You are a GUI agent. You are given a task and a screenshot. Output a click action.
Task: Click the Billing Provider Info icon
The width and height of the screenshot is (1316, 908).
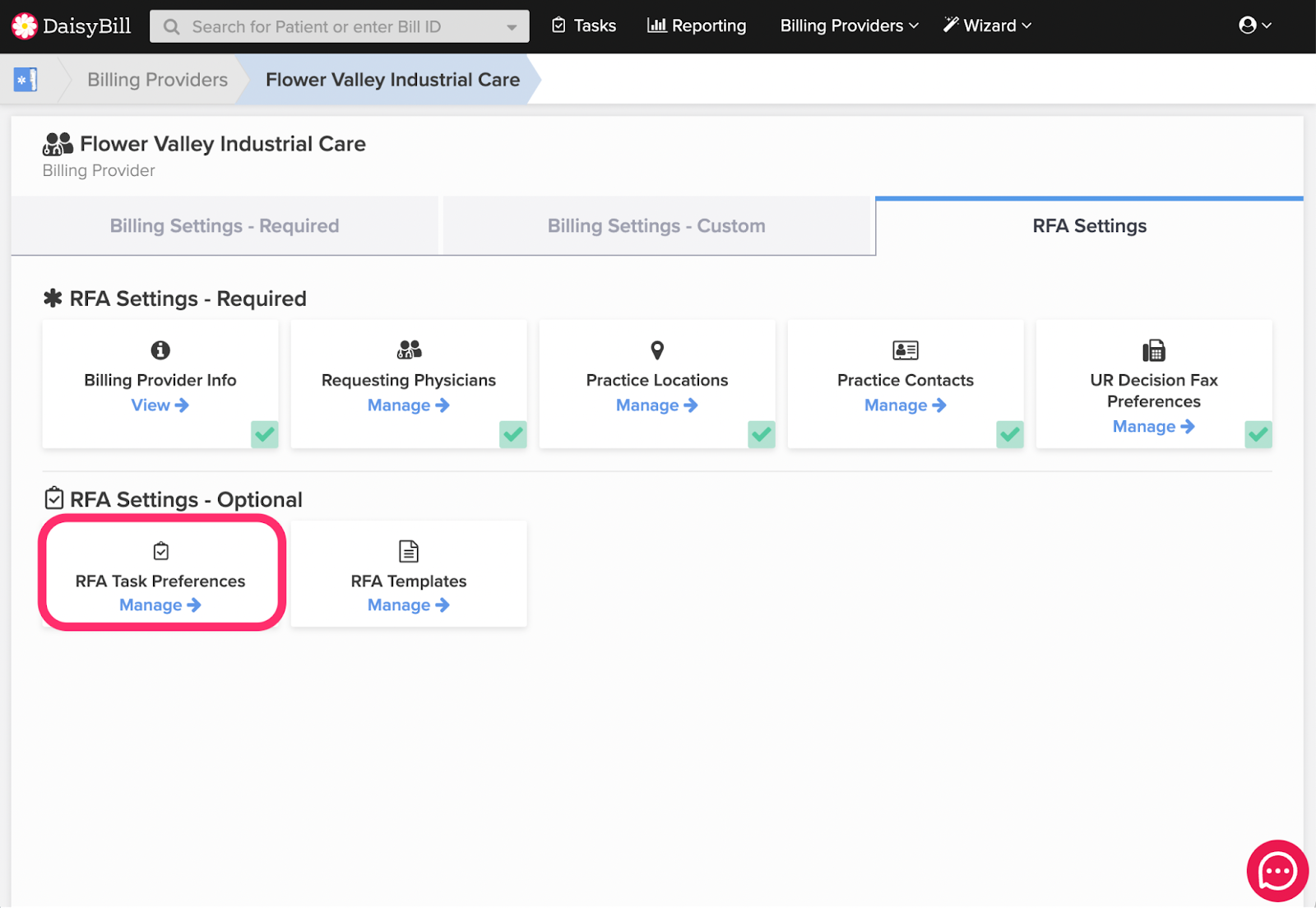160,350
